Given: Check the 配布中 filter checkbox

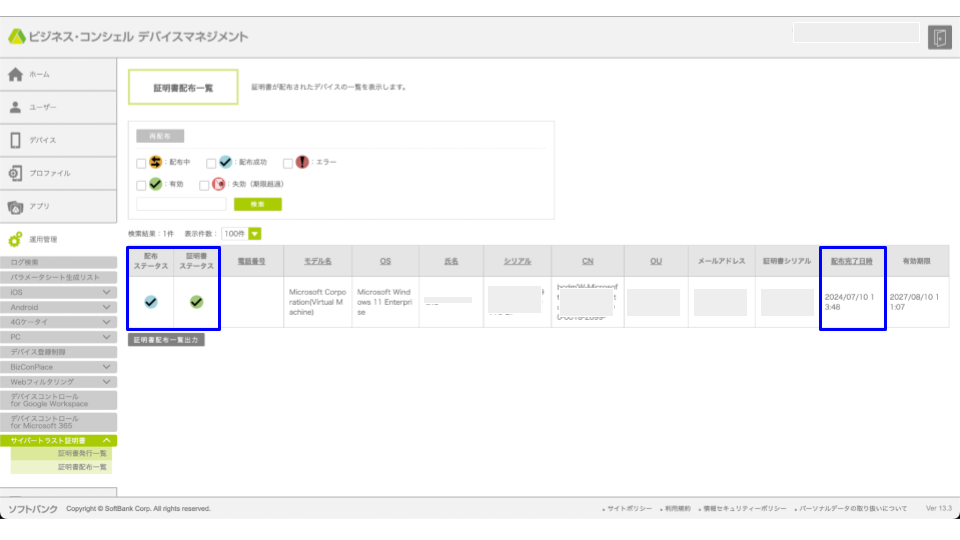Looking at the screenshot, I should 141,163.
